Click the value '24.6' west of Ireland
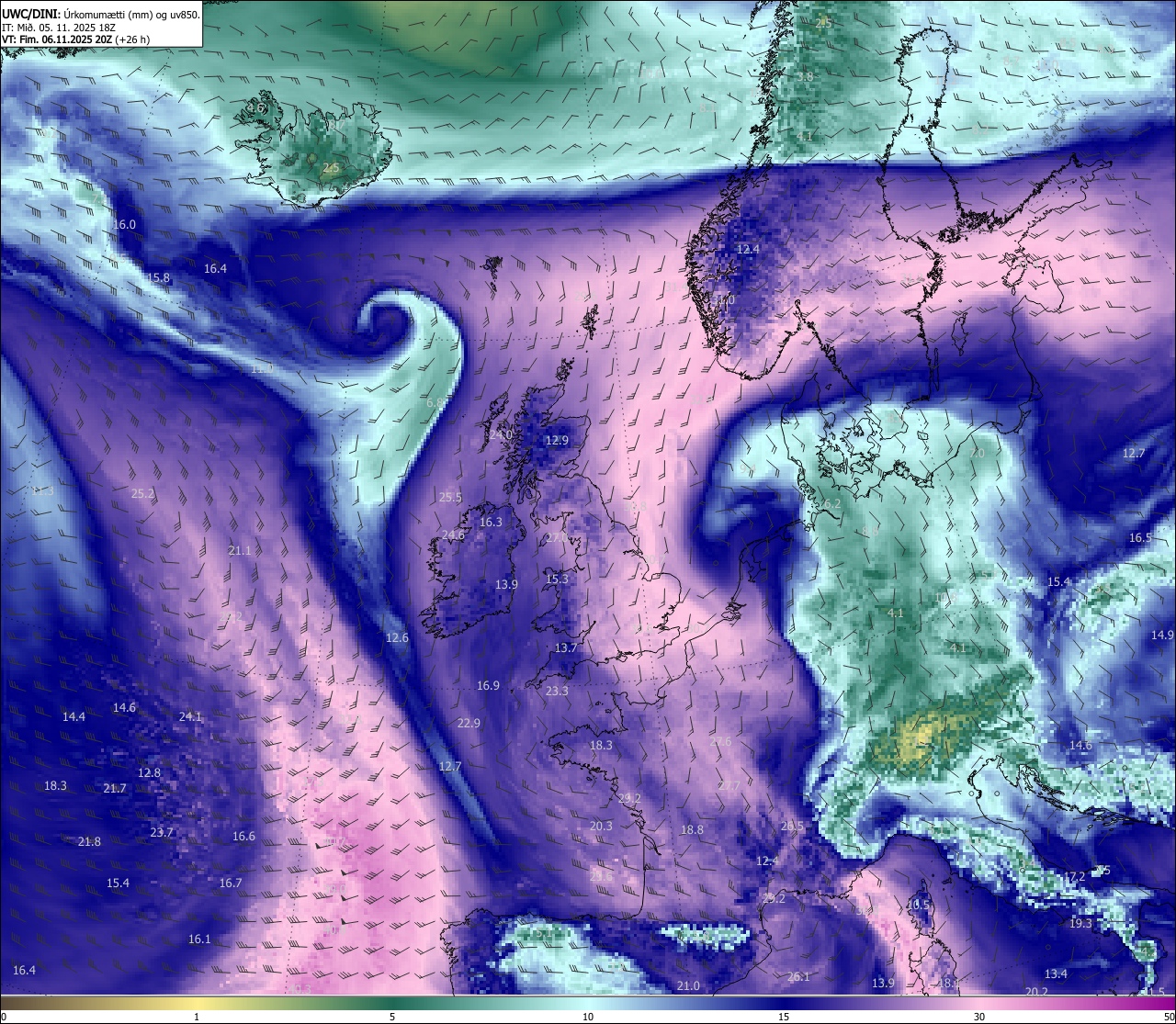The height and width of the screenshot is (1024, 1176). pos(453,535)
